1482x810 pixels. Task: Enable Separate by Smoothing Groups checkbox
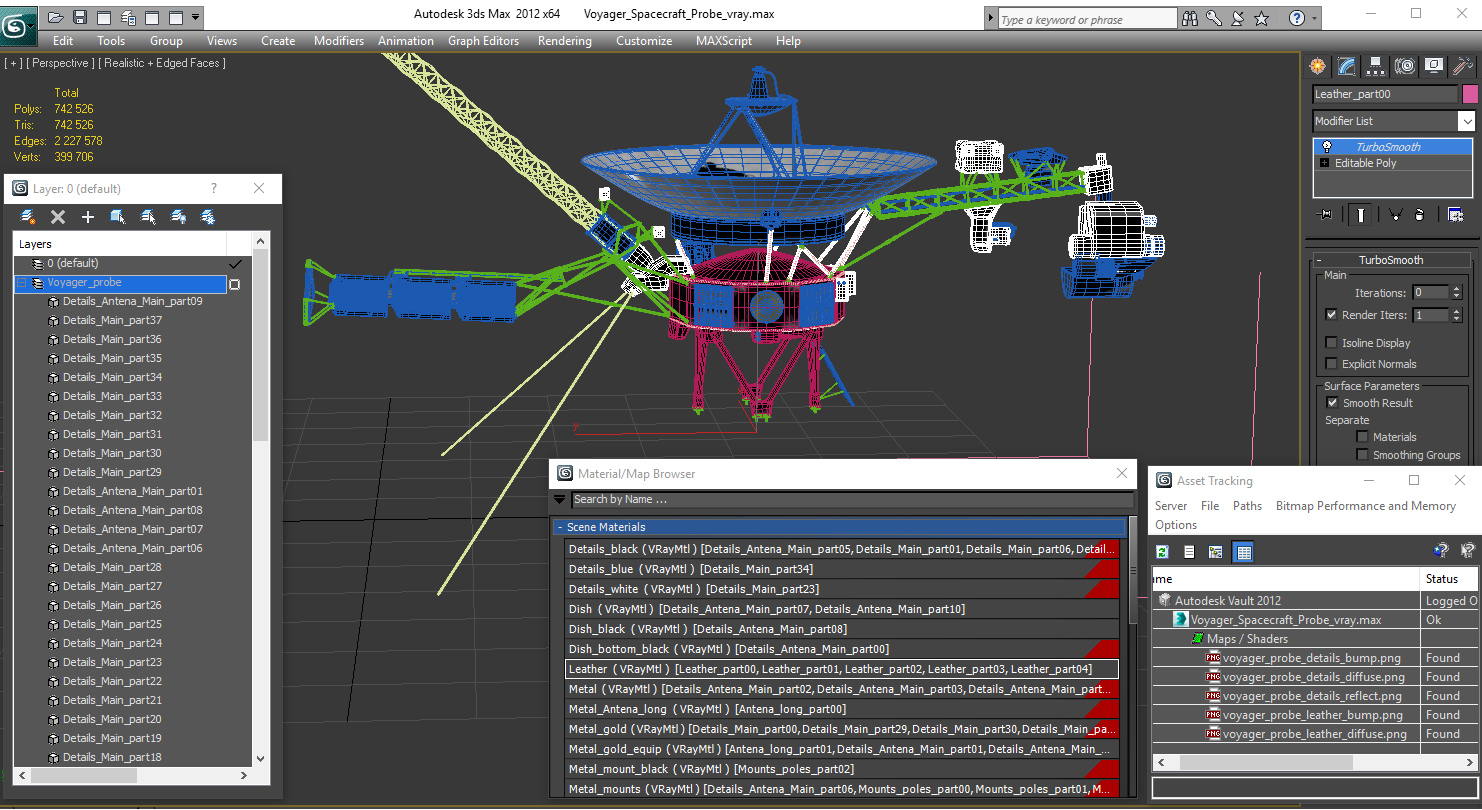coord(1362,455)
